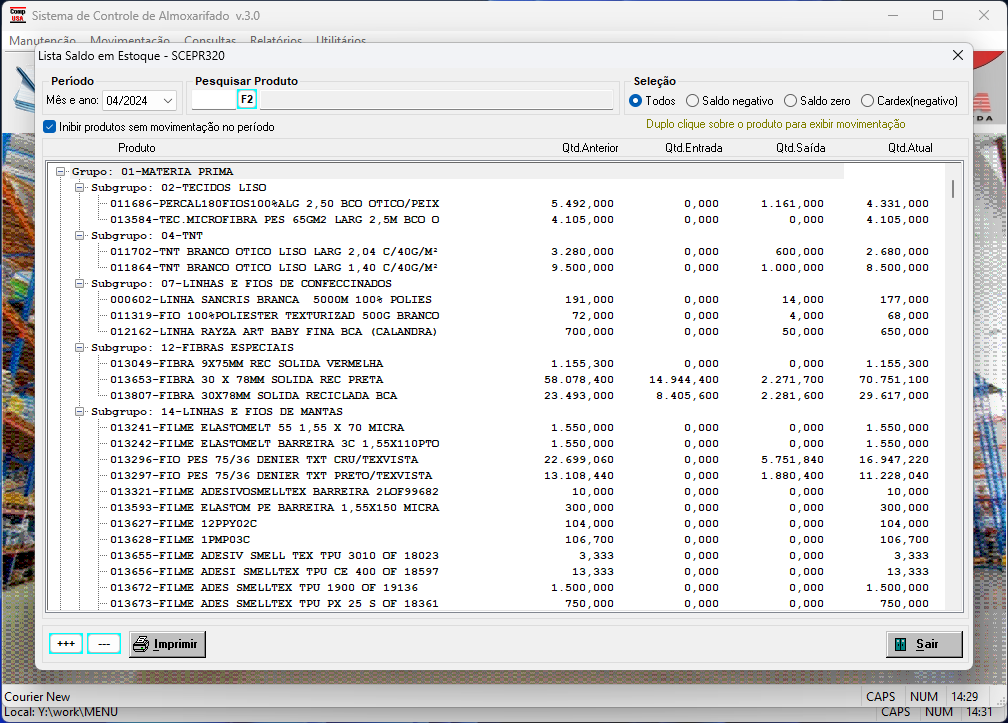Click the Comp USA application icon in title bar
The height and width of the screenshot is (723, 1008).
(17, 15)
